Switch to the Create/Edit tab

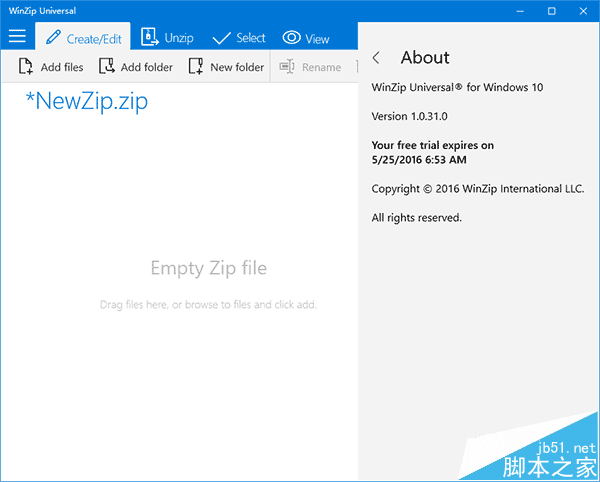pyautogui.click(x=83, y=37)
